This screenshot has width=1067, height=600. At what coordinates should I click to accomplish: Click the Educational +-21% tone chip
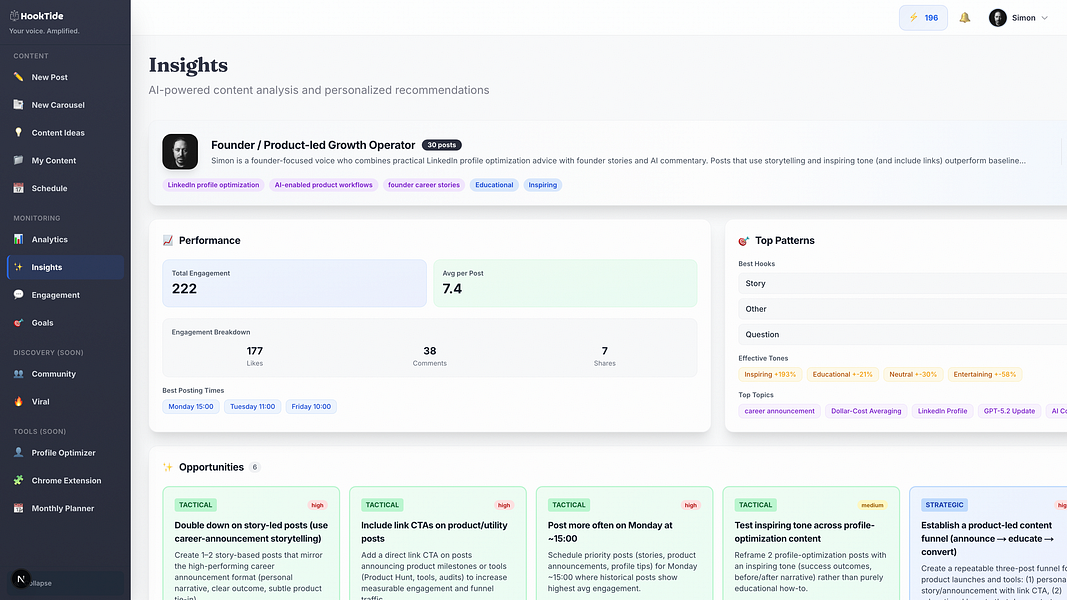click(x=842, y=375)
